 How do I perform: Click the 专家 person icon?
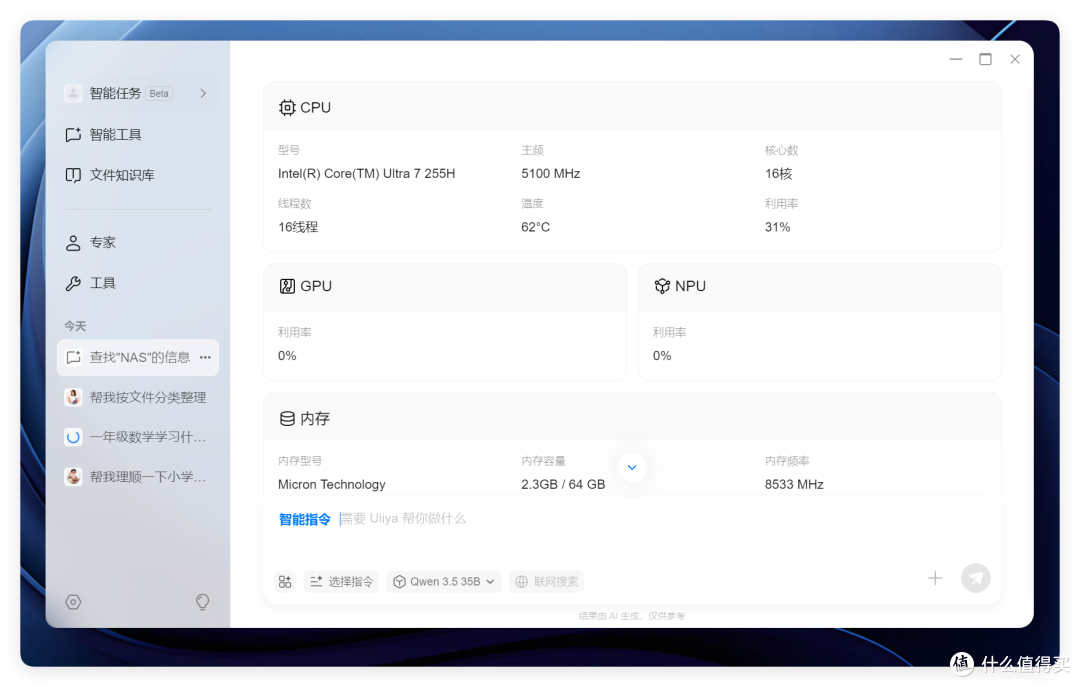point(73,243)
